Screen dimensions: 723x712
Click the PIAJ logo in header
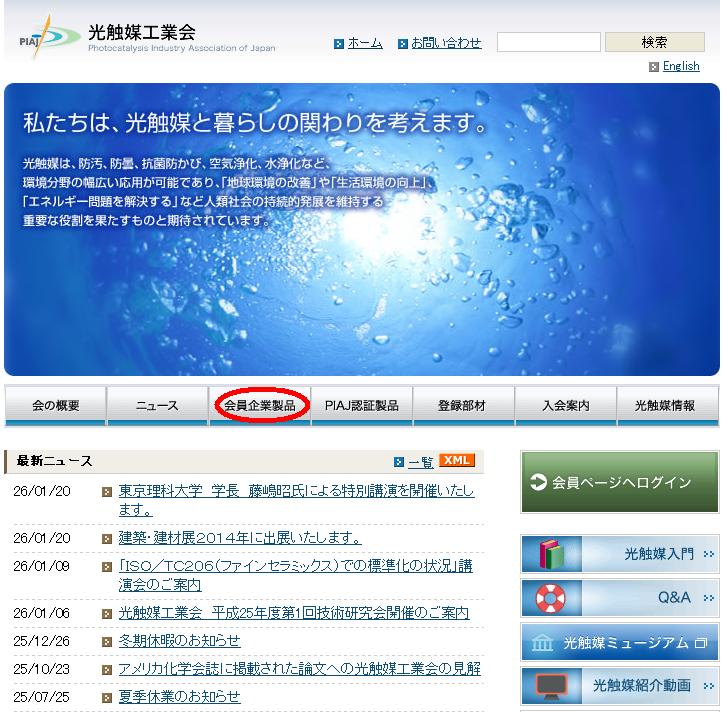pyautogui.click(x=50, y=37)
